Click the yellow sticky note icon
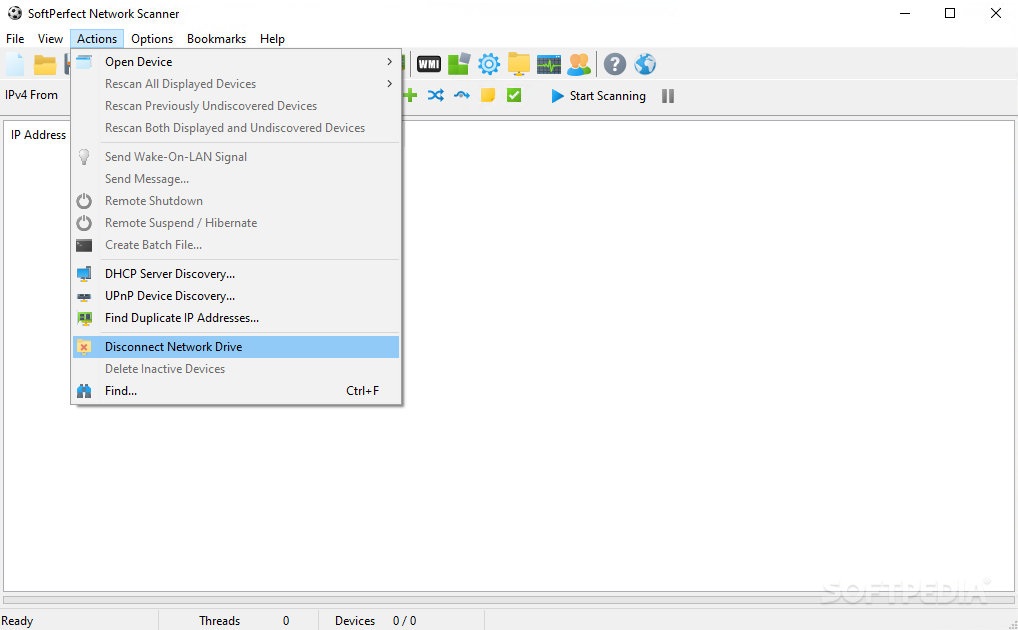Screen dimensions: 1018x630 488,95
